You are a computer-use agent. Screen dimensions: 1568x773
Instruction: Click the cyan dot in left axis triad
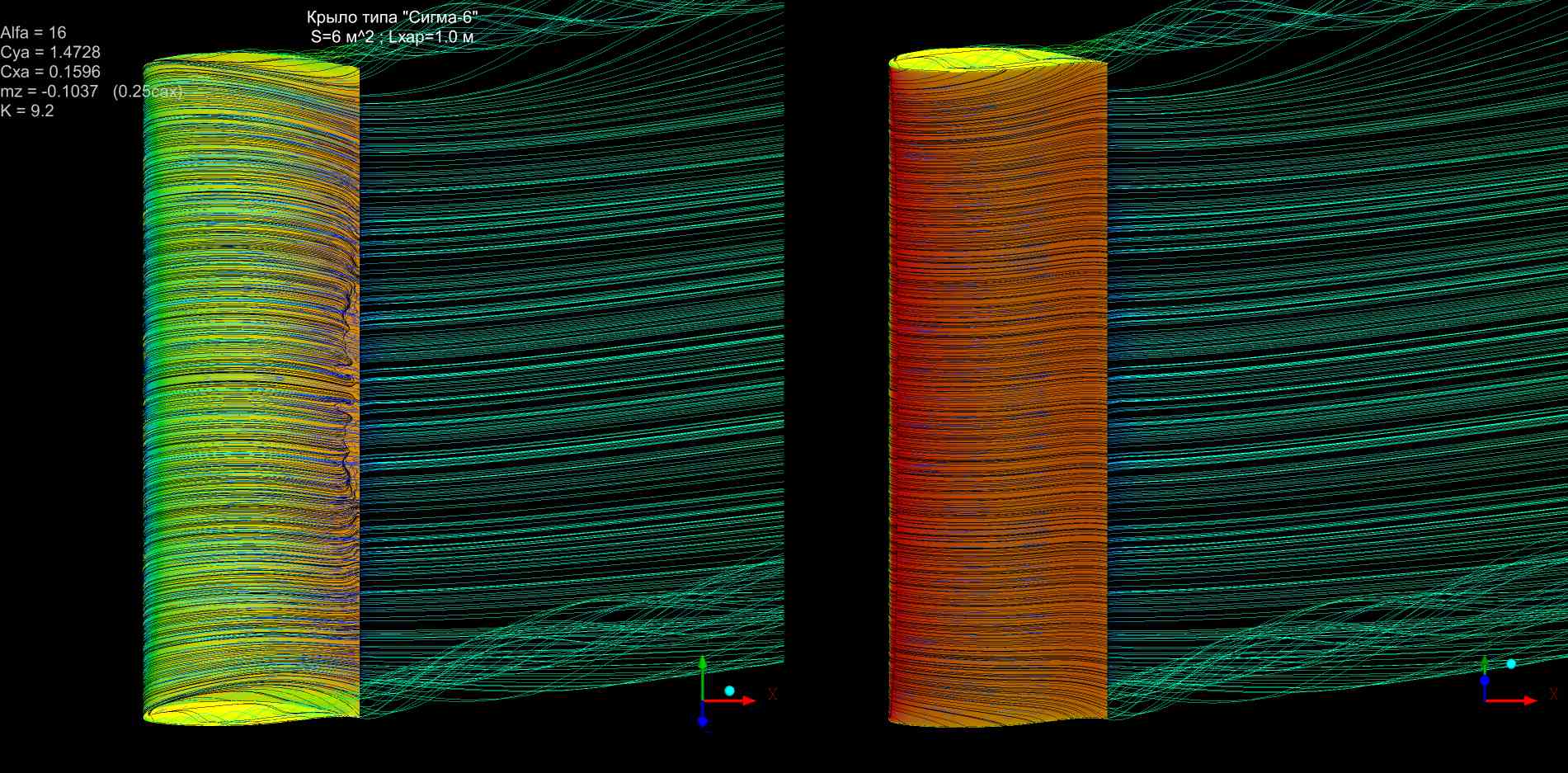pos(729,691)
